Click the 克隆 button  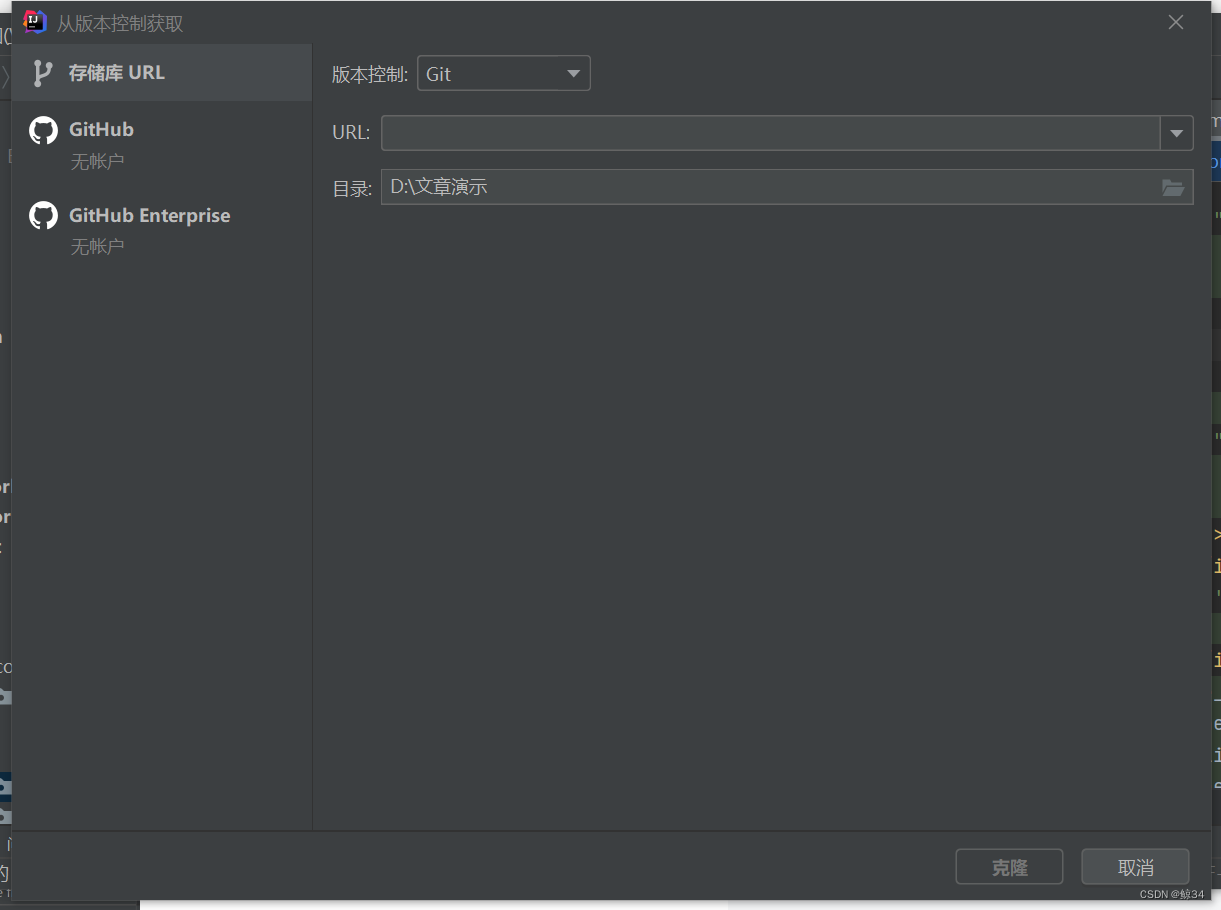pyautogui.click(x=1009, y=867)
